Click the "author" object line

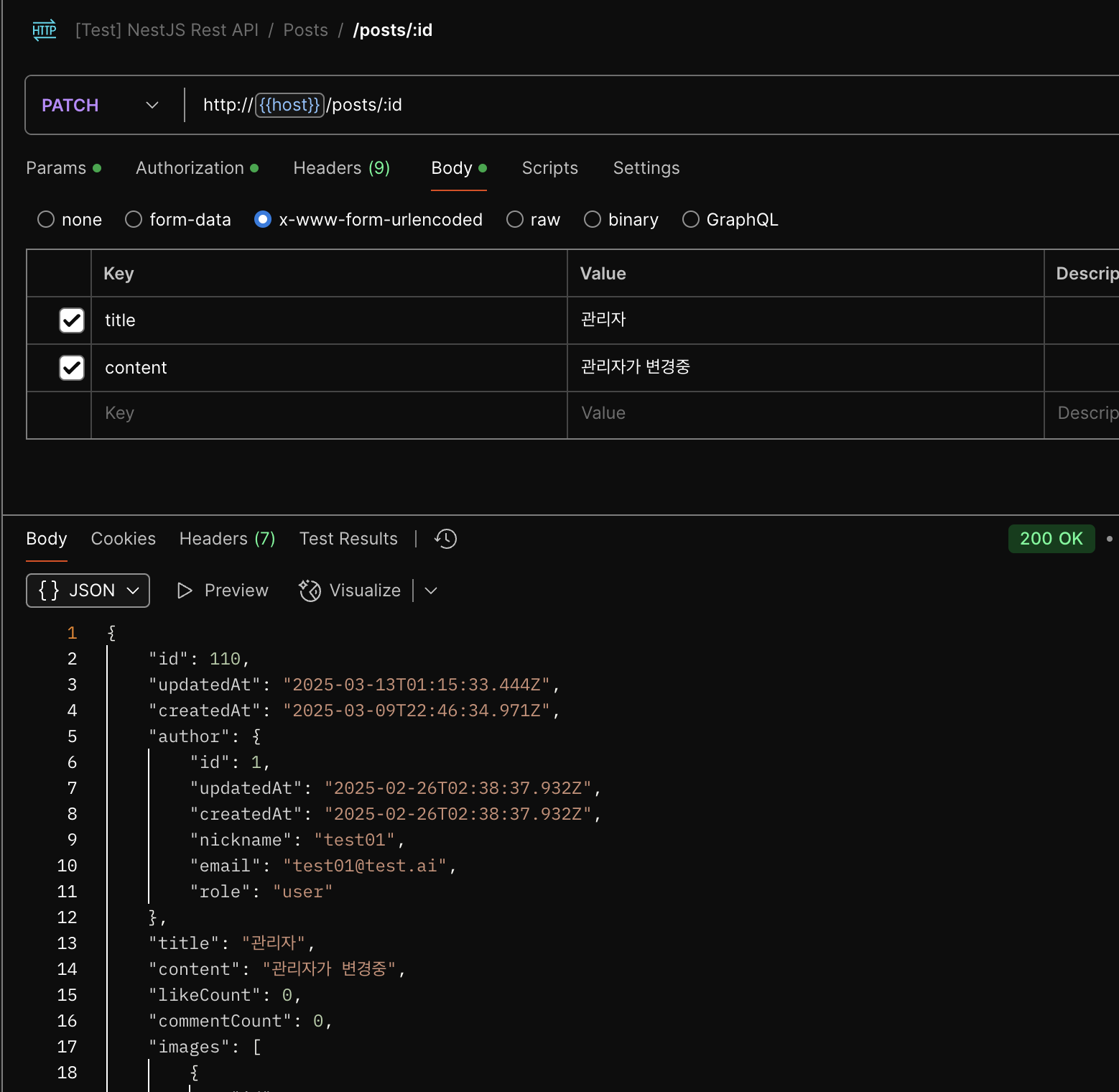[205, 736]
